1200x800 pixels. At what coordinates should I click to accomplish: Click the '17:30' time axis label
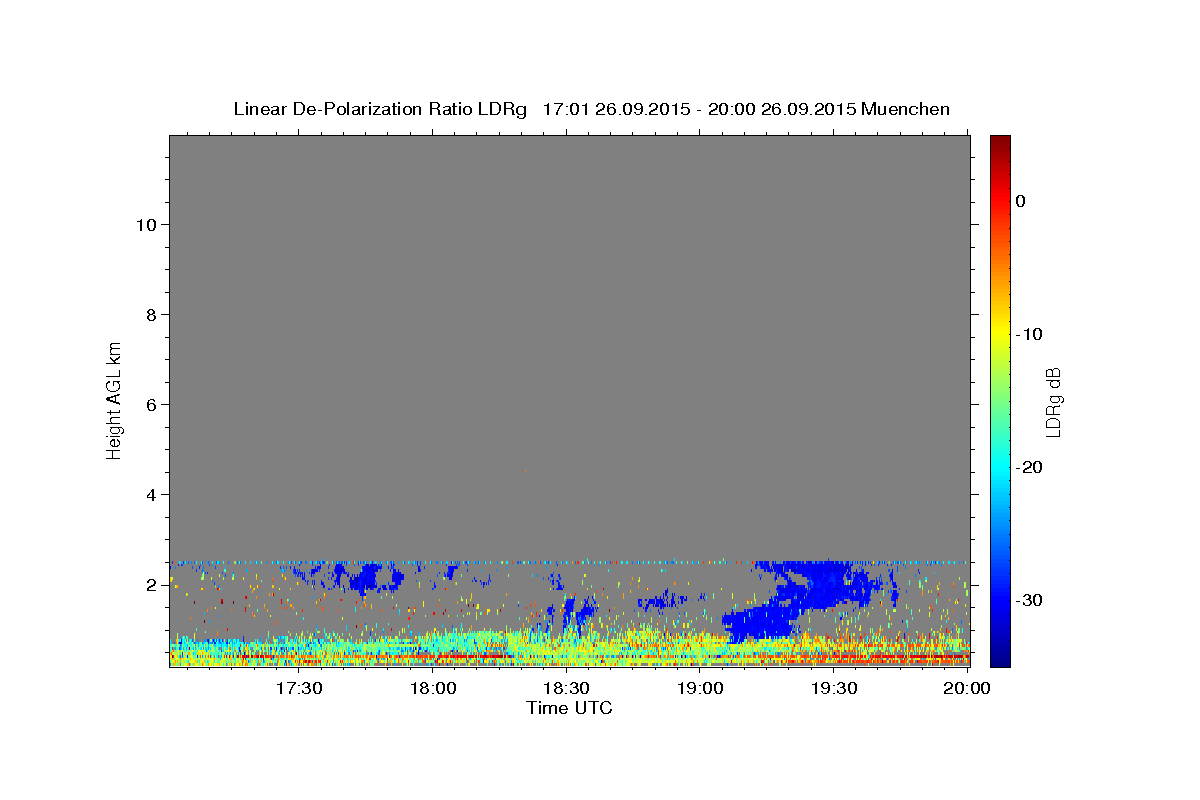tap(299, 688)
